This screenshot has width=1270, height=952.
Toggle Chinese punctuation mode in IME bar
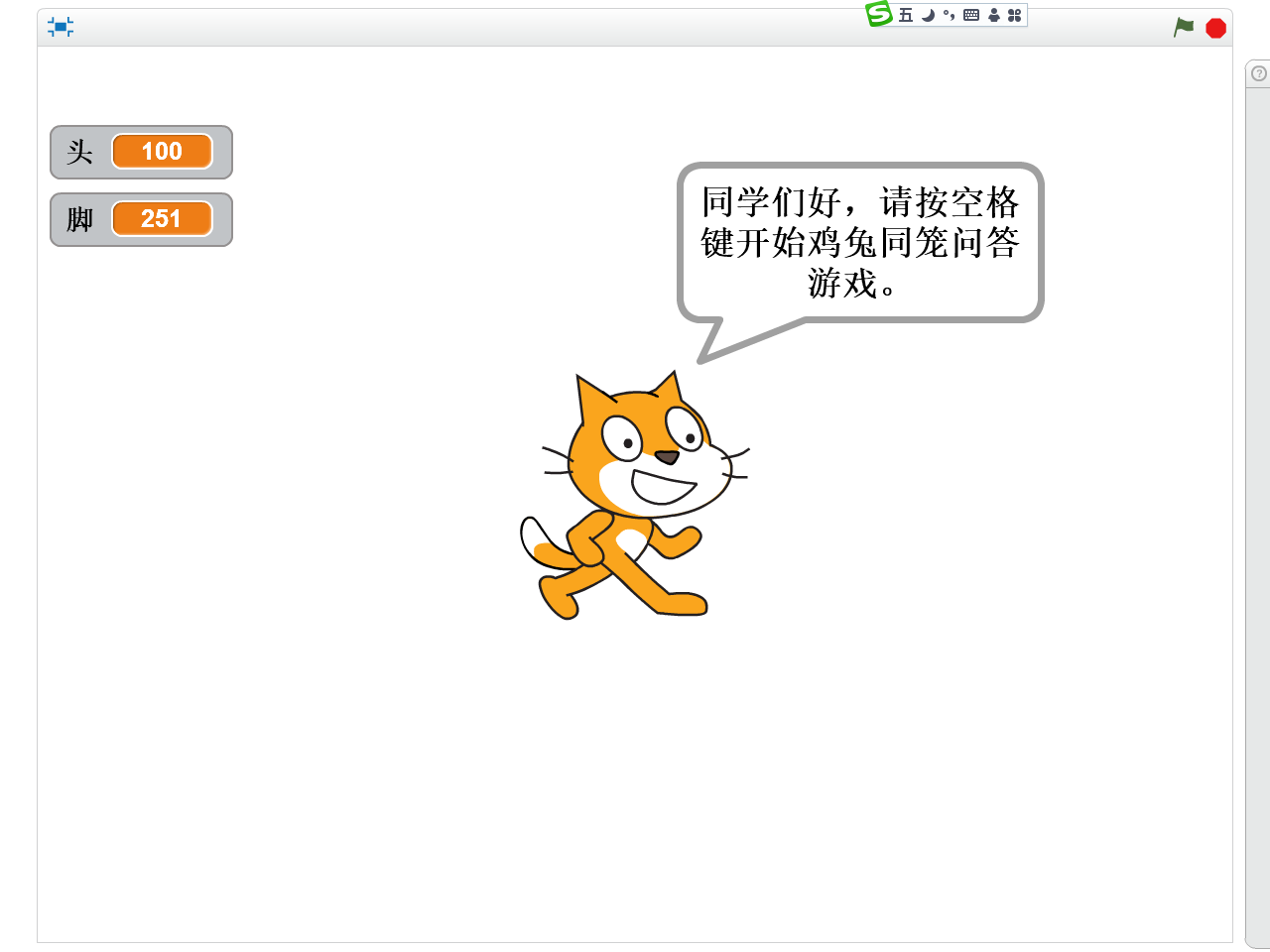pyautogui.click(x=949, y=15)
